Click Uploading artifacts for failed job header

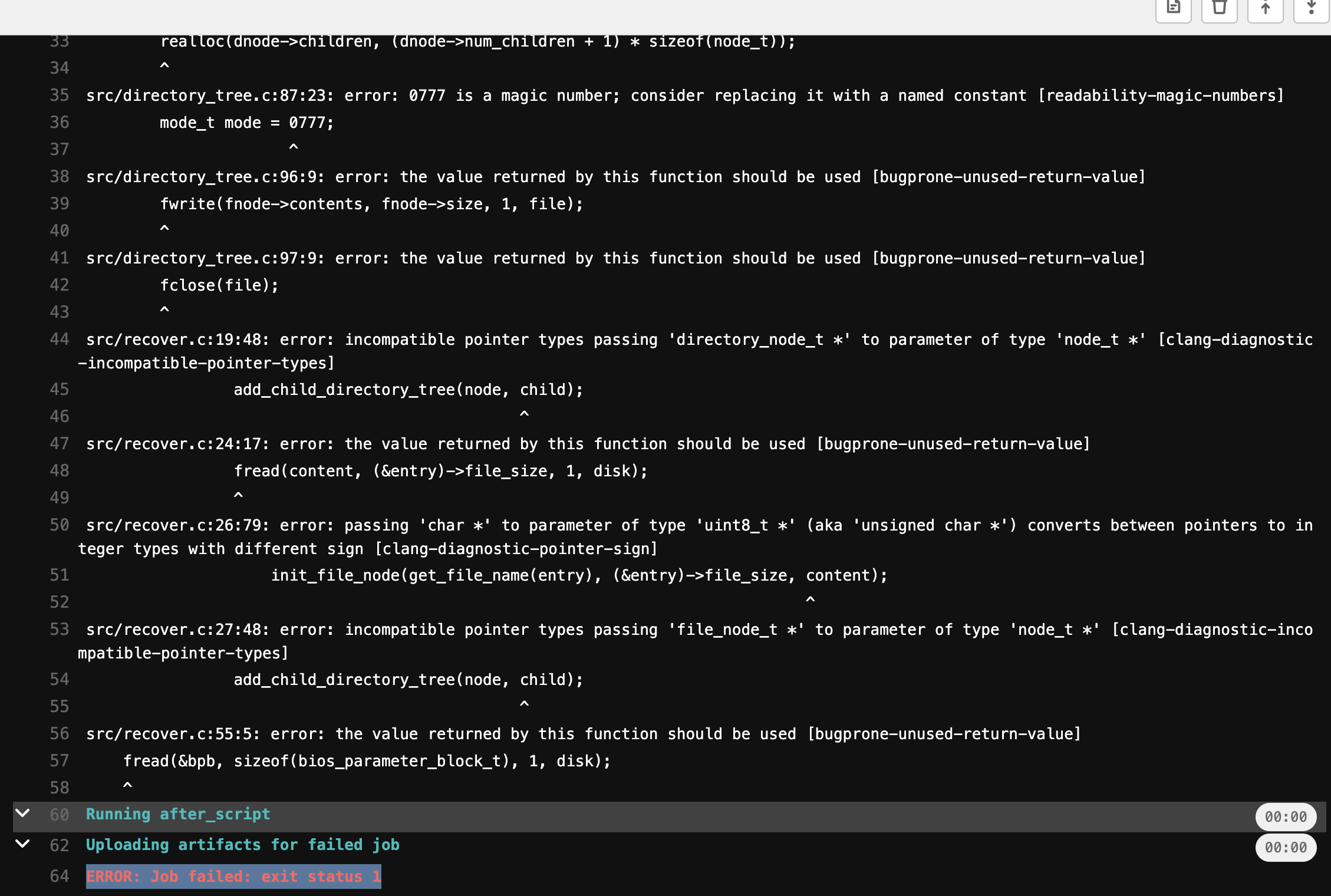pos(242,845)
